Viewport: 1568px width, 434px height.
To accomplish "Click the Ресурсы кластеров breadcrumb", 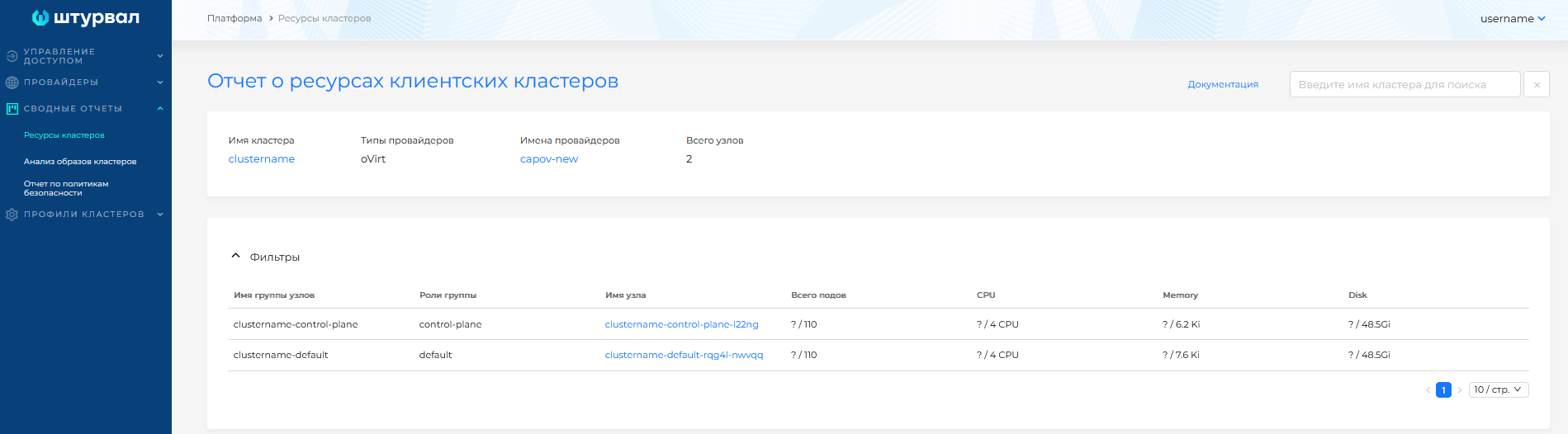I will click(x=324, y=18).
